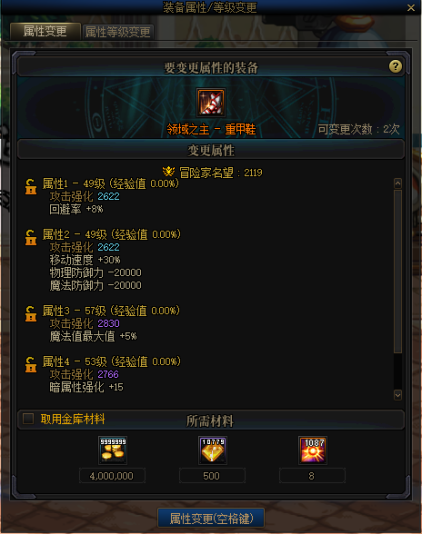
Task: Click the purple glowing orb material icon
Action: [312, 450]
